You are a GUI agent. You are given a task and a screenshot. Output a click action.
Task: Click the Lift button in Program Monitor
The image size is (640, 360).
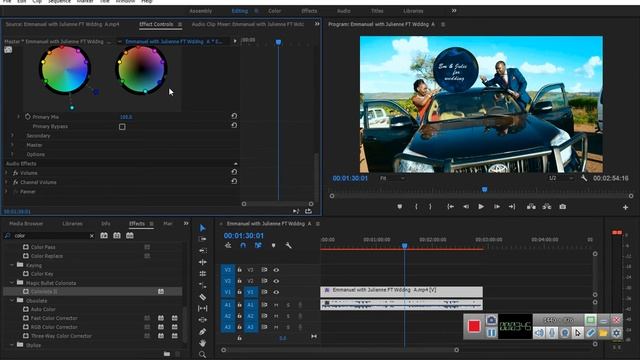(x=531, y=207)
